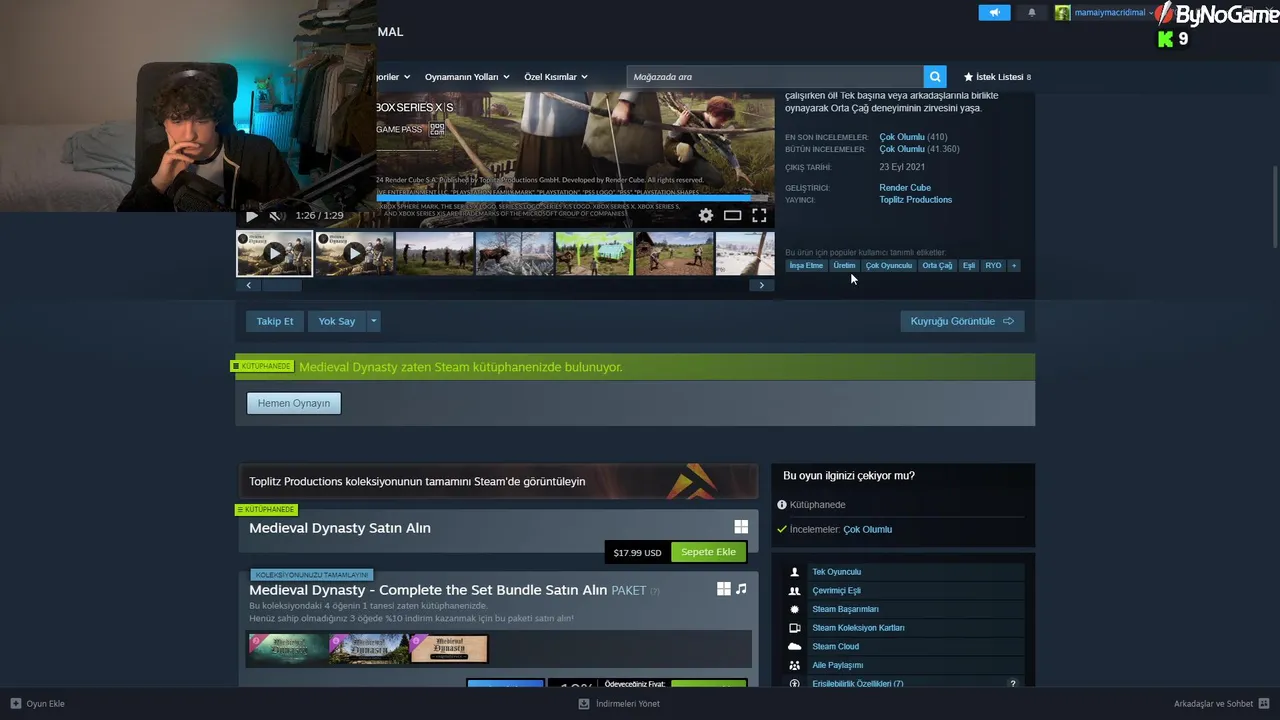Open the notifications bell
This screenshot has width=1280, height=720.
1032,12
